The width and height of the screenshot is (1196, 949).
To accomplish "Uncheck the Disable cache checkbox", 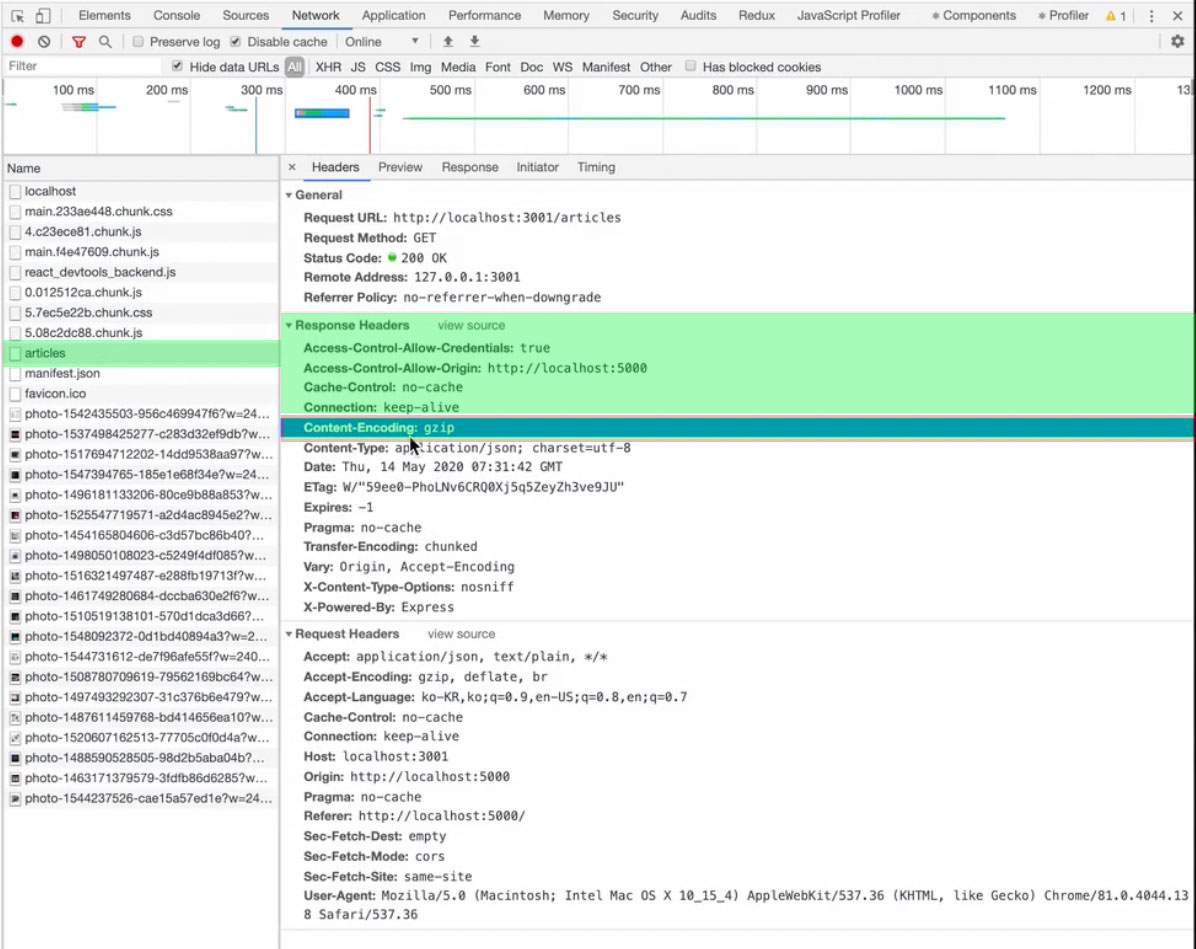I will coord(236,41).
